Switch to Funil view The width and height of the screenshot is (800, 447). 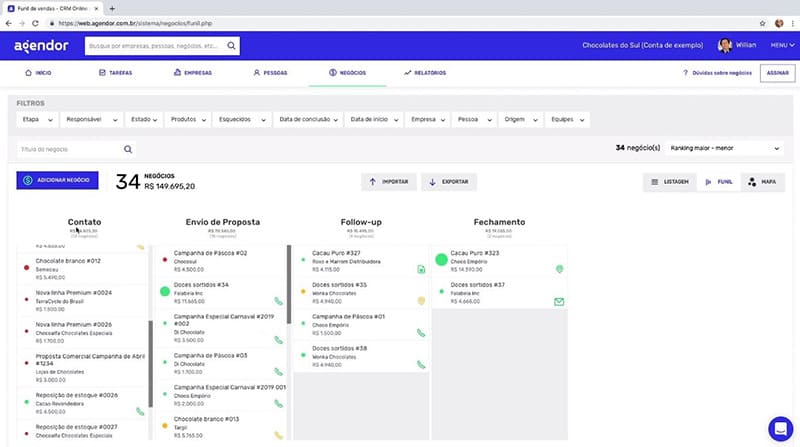(x=717, y=182)
